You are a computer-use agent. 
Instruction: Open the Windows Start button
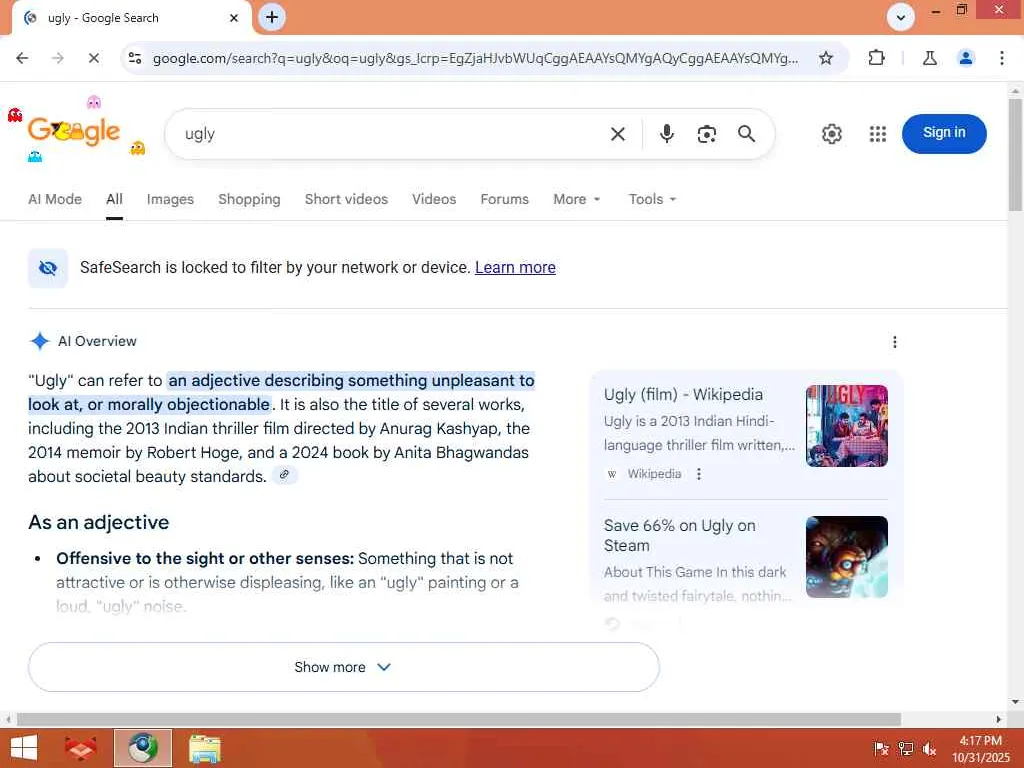(x=24, y=748)
